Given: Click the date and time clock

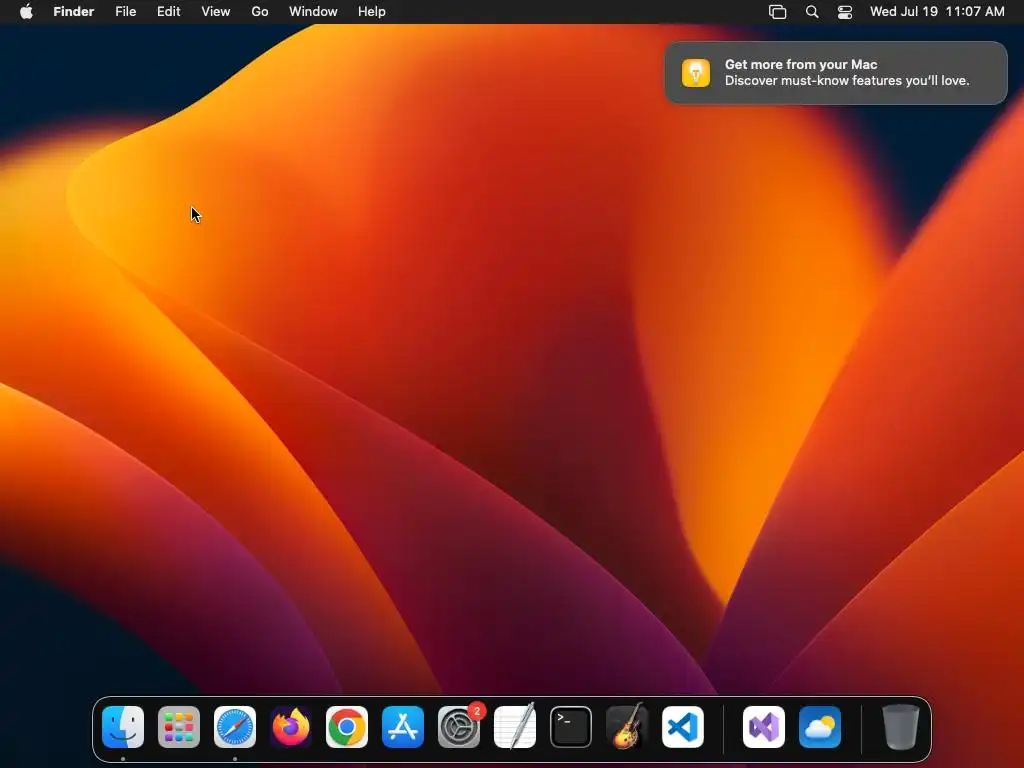Looking at the screenshot, I should click(937, 11).
